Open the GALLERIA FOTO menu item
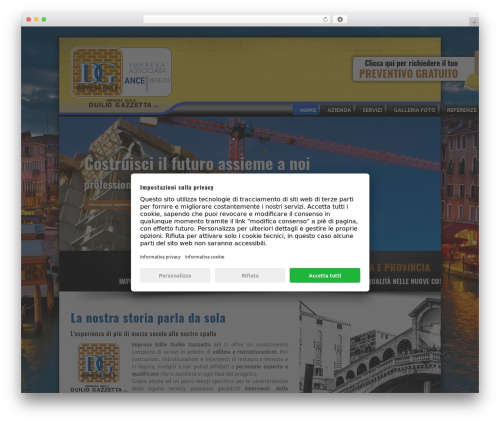The width and height of the screenshot is (500, 423). [x=412, y=110]
